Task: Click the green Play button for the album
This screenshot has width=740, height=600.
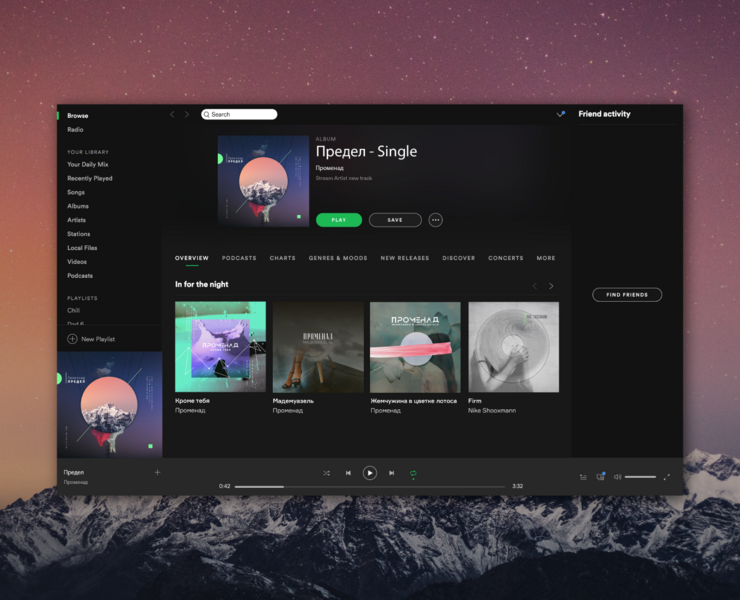Action: coord(339,220)
